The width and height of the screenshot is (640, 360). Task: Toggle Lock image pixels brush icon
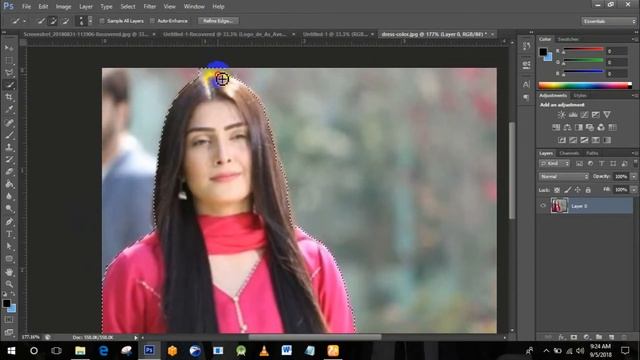[567, 190]
